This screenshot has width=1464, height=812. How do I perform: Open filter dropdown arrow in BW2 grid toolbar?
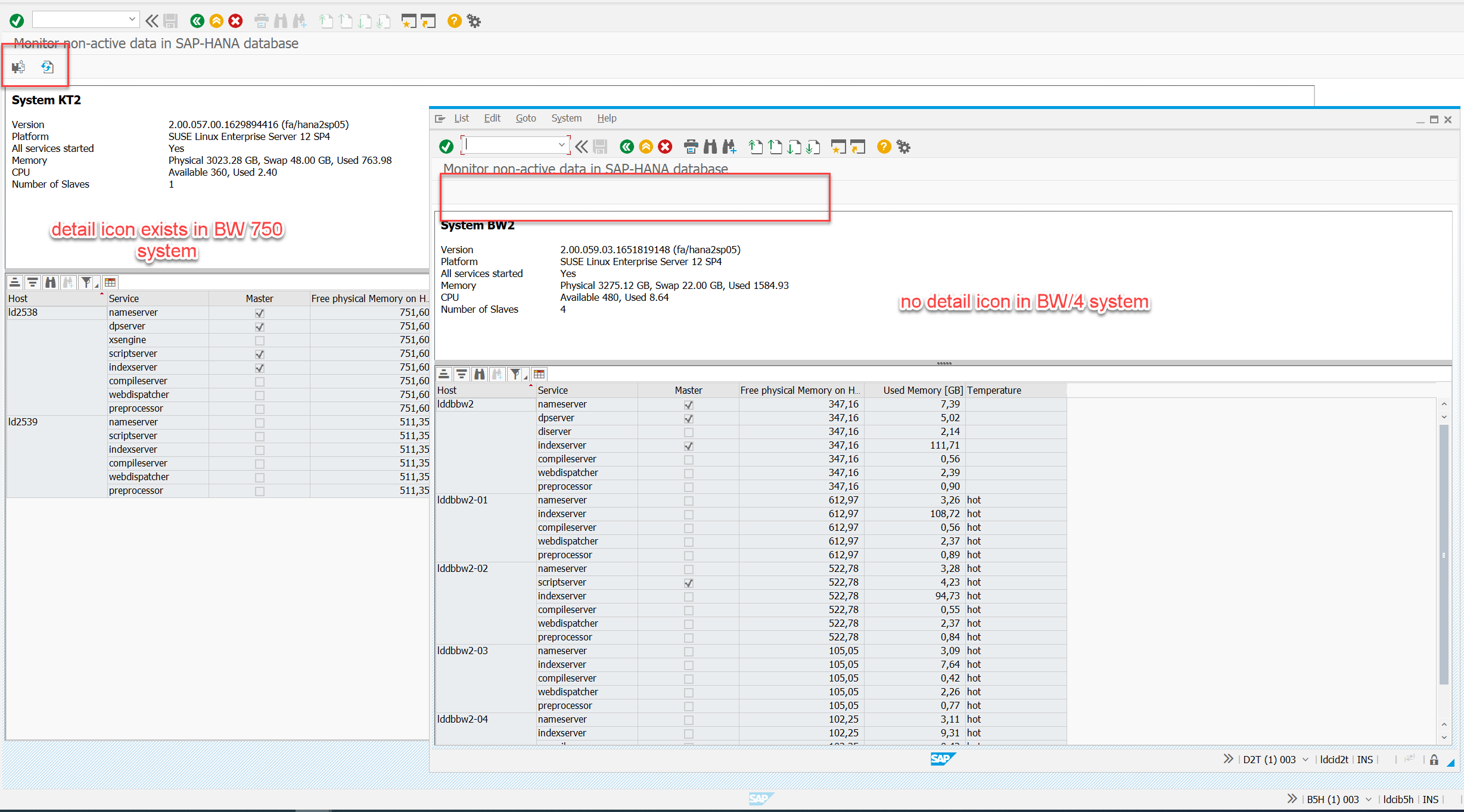click(525, 377)
